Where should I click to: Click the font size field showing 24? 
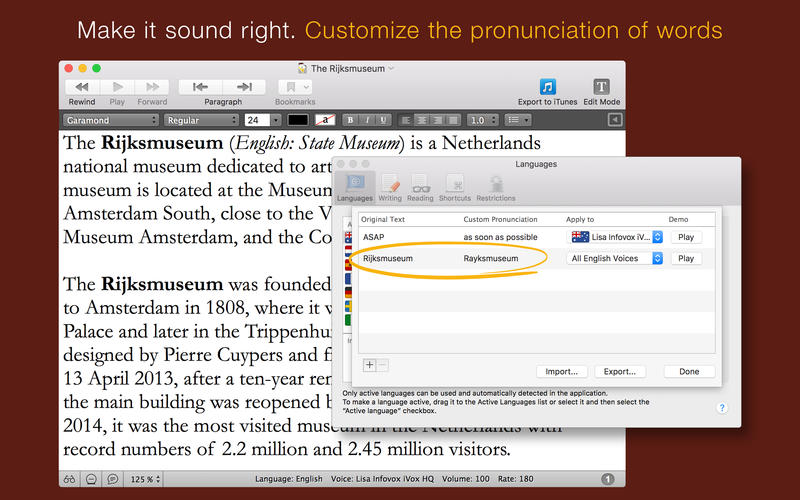point(257,120)
